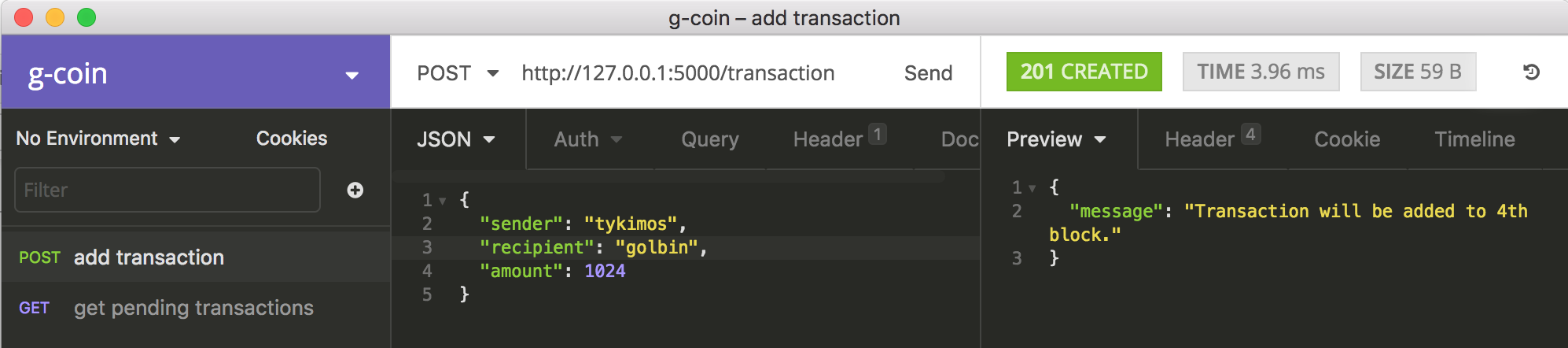Send the request with Send button

pyautogui.click(x=928, y=73)
